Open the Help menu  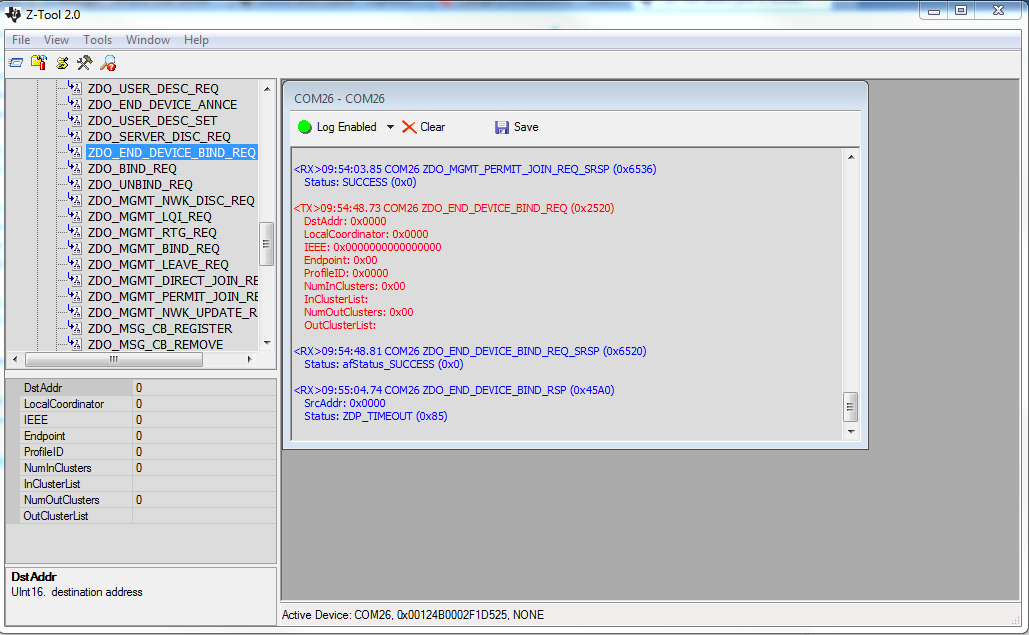196,40
